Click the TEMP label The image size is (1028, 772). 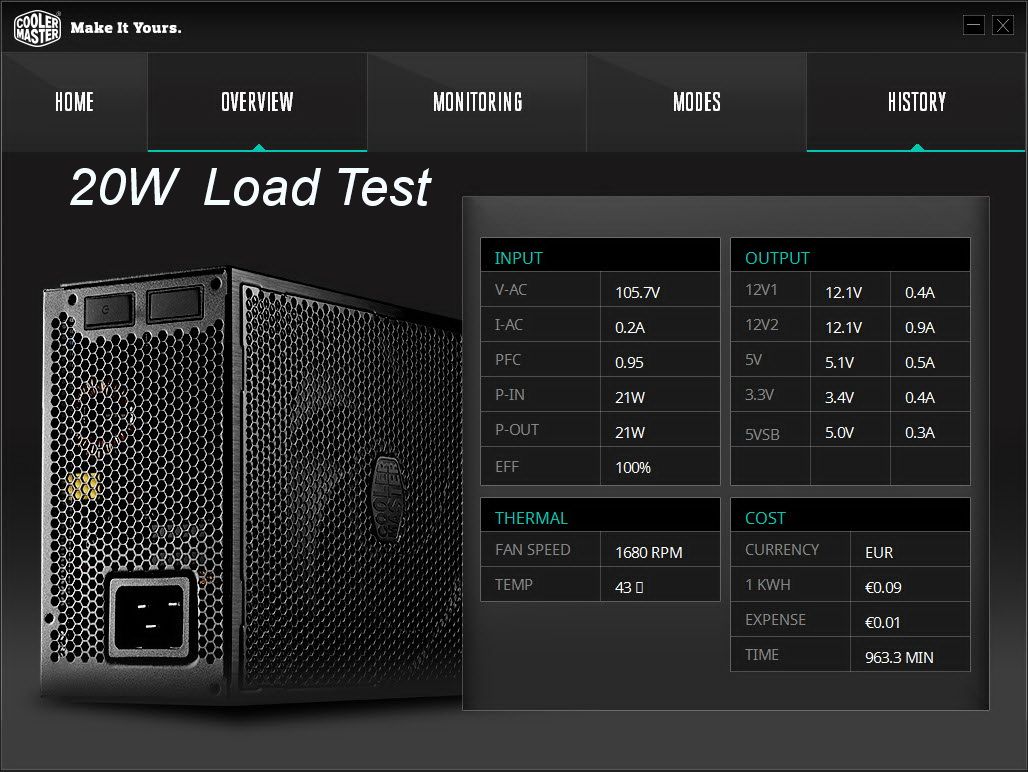coord(513,585)
